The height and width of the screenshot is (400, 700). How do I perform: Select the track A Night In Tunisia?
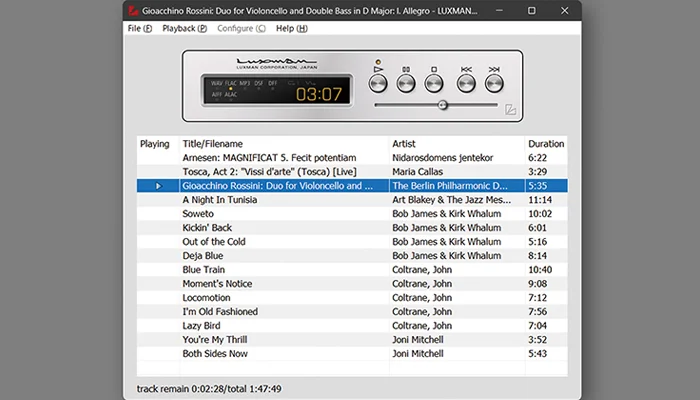pos(219,200)
